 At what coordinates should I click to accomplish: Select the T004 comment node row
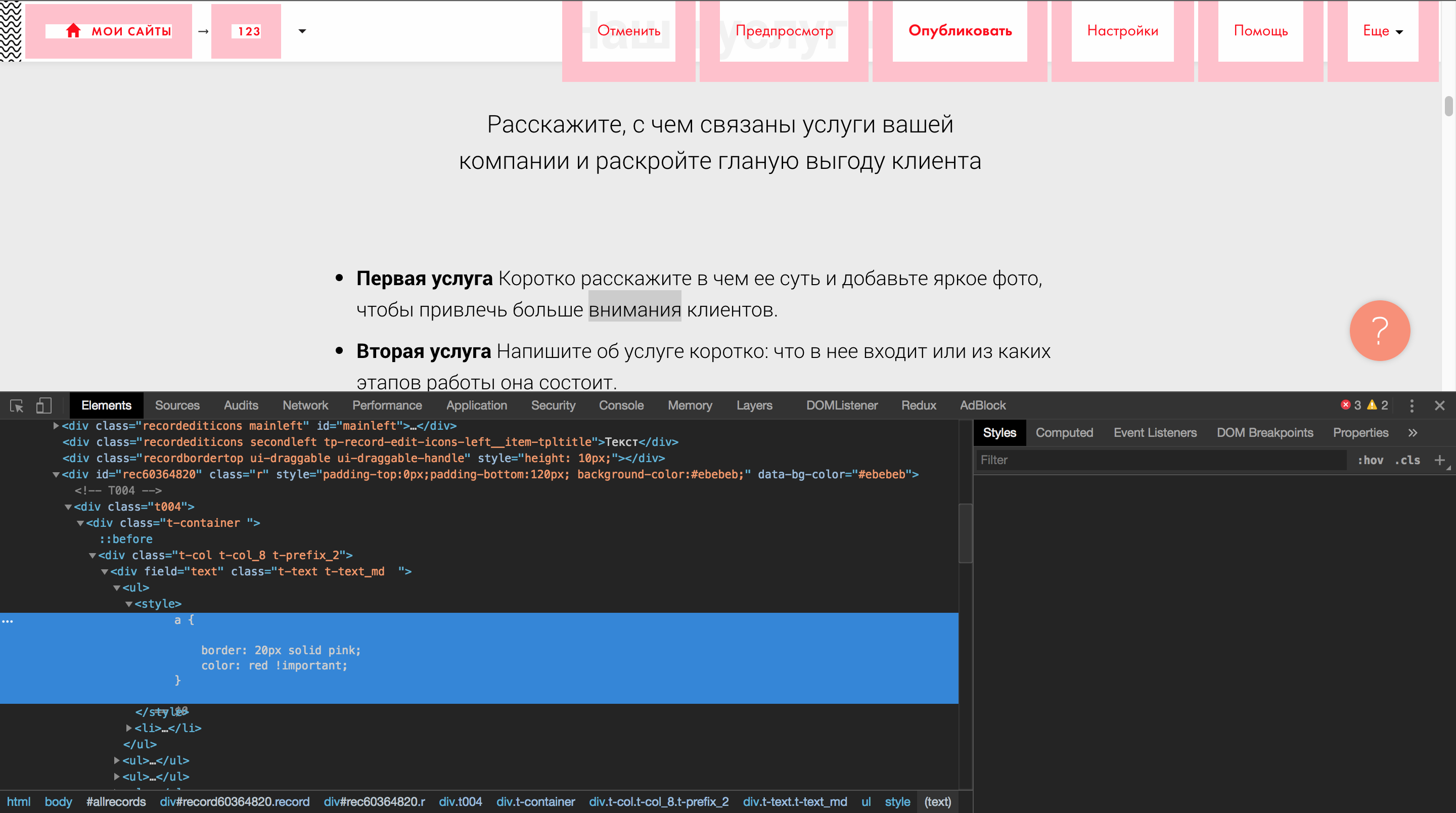pyautogui.click(x=118, y=491)
